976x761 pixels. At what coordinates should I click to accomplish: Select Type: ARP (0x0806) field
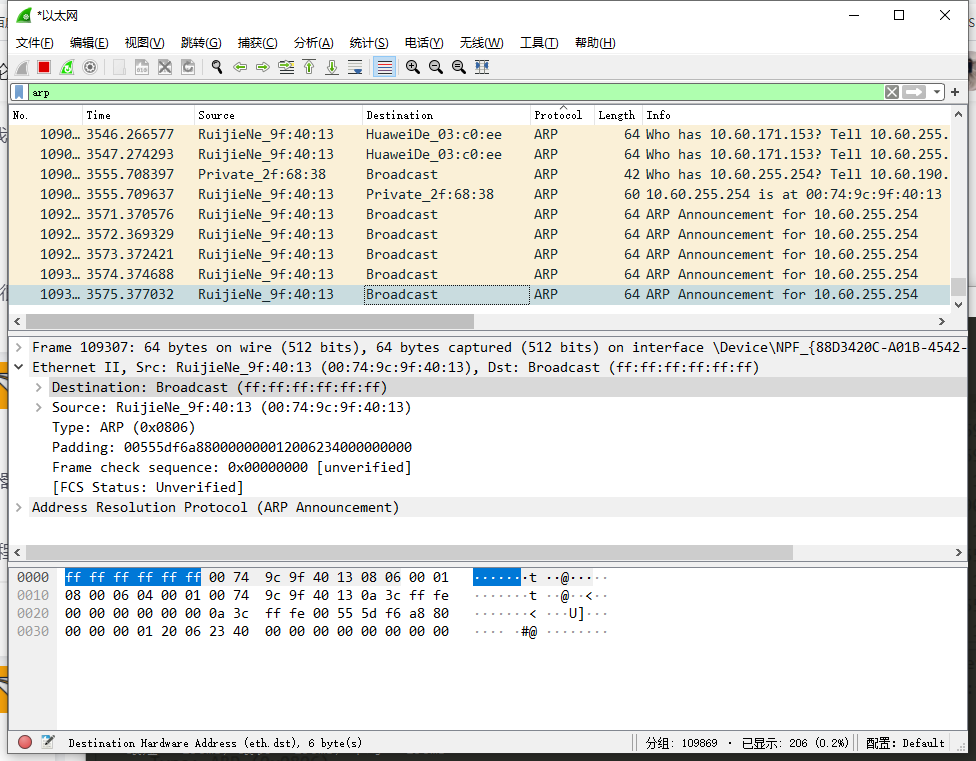tap(123, 427)
